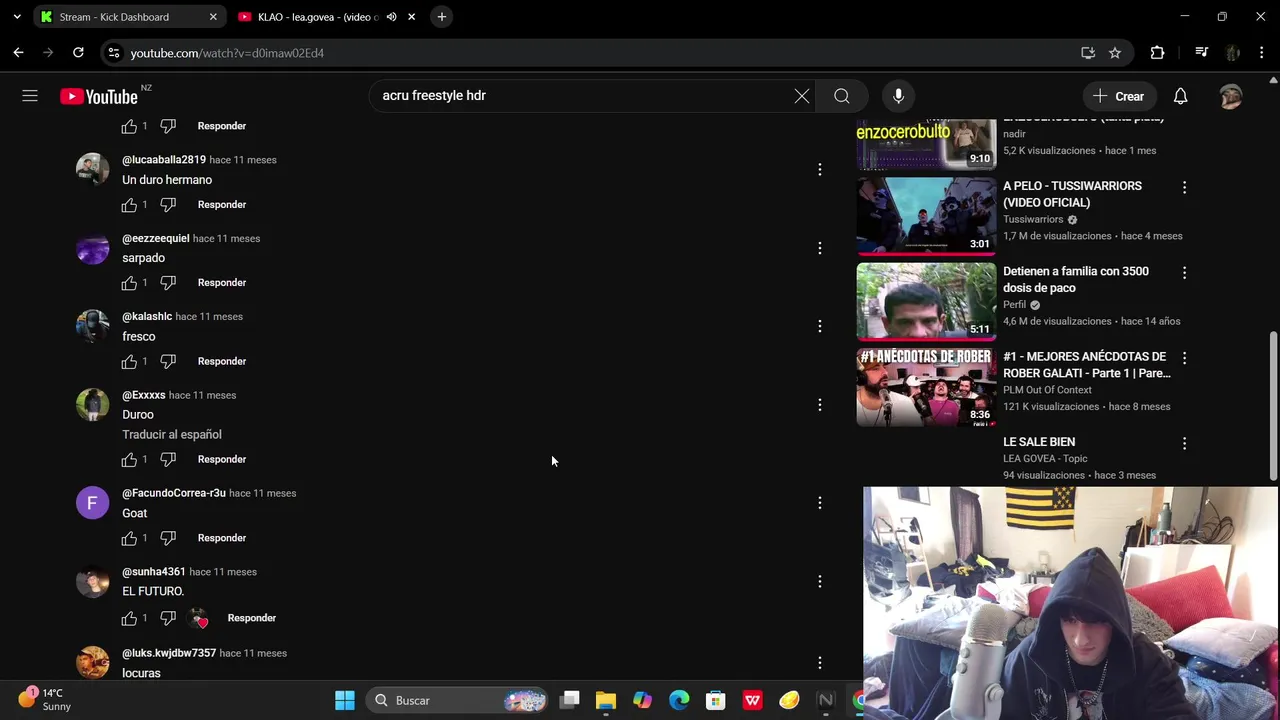The image size is (1280, 720).
Task: Dislike the comment by @lucaaballa2819
Action: pyautogui.click(x=168, y=205)
